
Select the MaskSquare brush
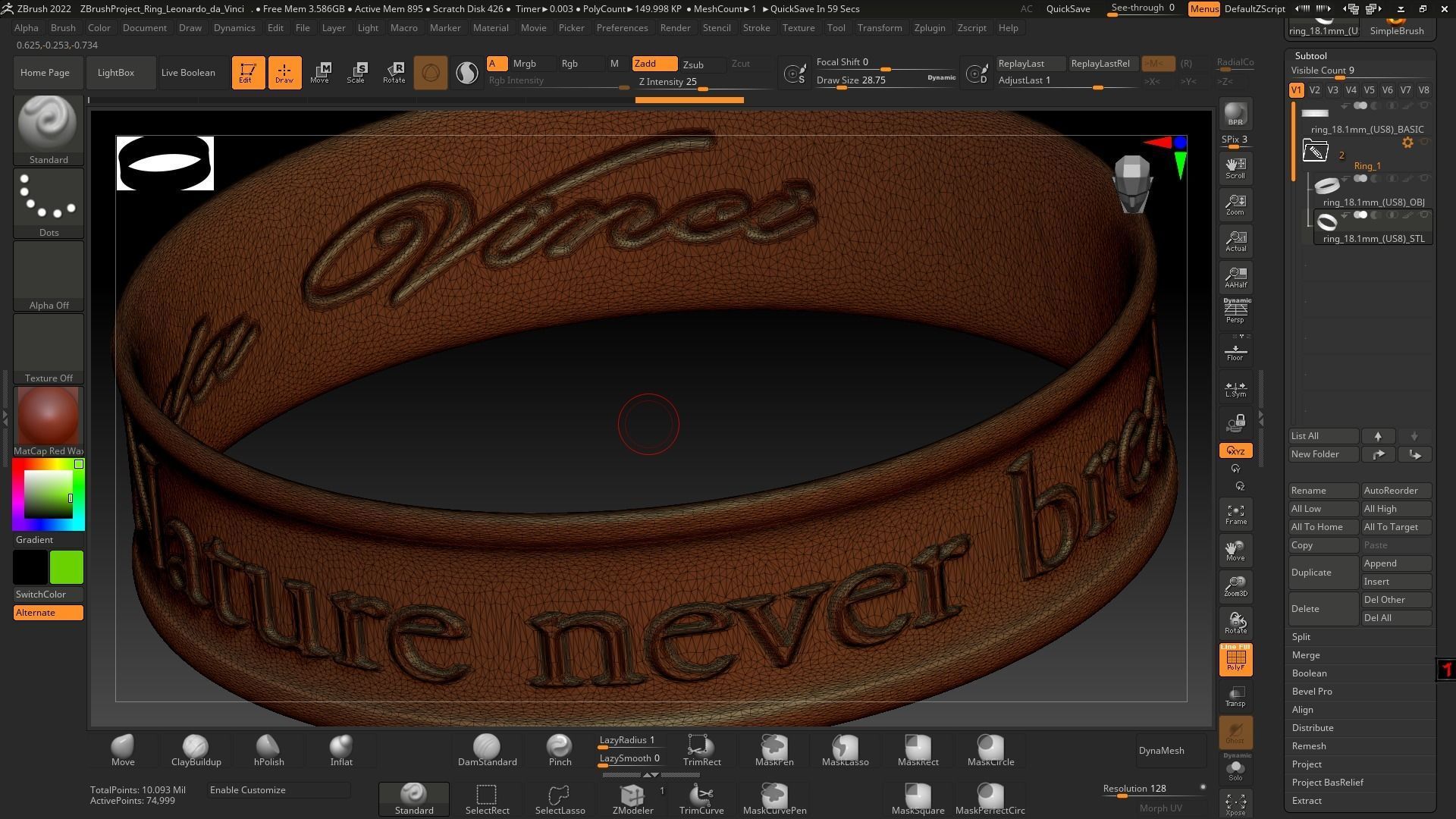coord(918,799)
